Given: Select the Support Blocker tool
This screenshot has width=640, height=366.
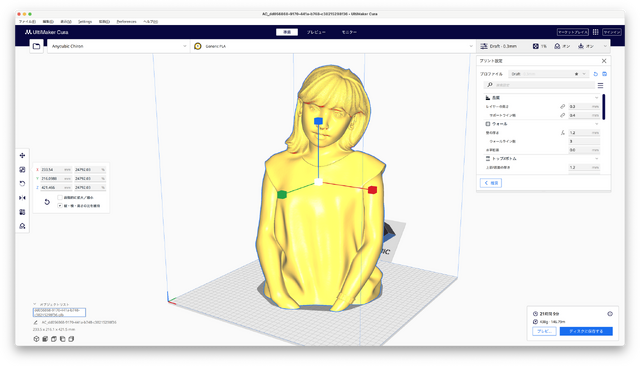Looking at the screenshot, I should click(22, 226).
